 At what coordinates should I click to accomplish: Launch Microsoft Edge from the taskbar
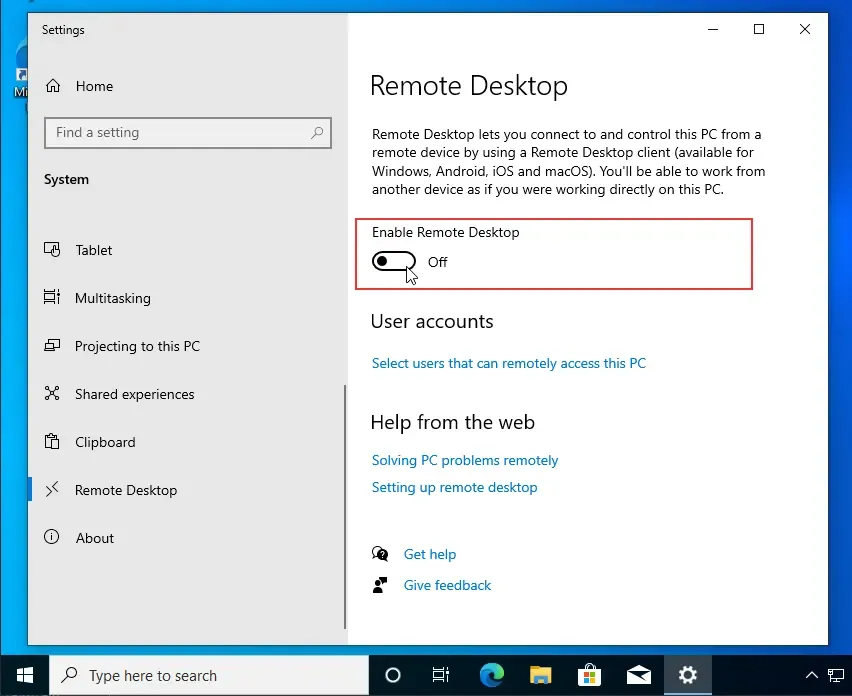492,675
